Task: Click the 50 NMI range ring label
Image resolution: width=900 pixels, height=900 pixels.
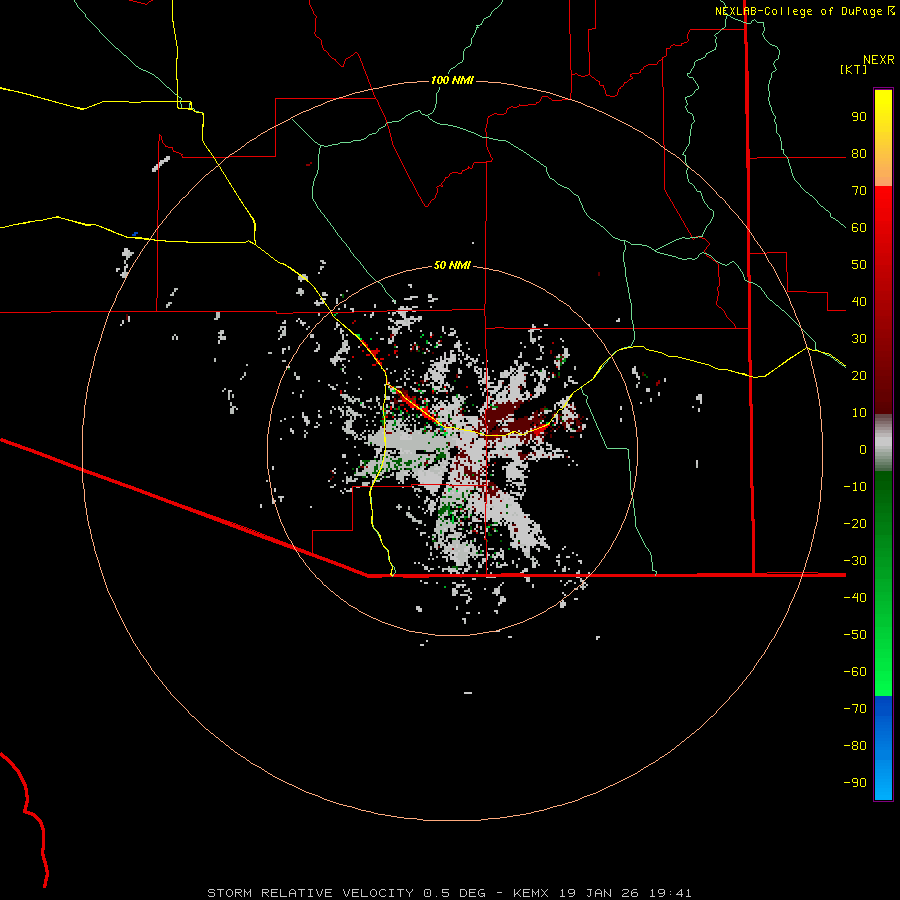Action: (x=452, y=265)
